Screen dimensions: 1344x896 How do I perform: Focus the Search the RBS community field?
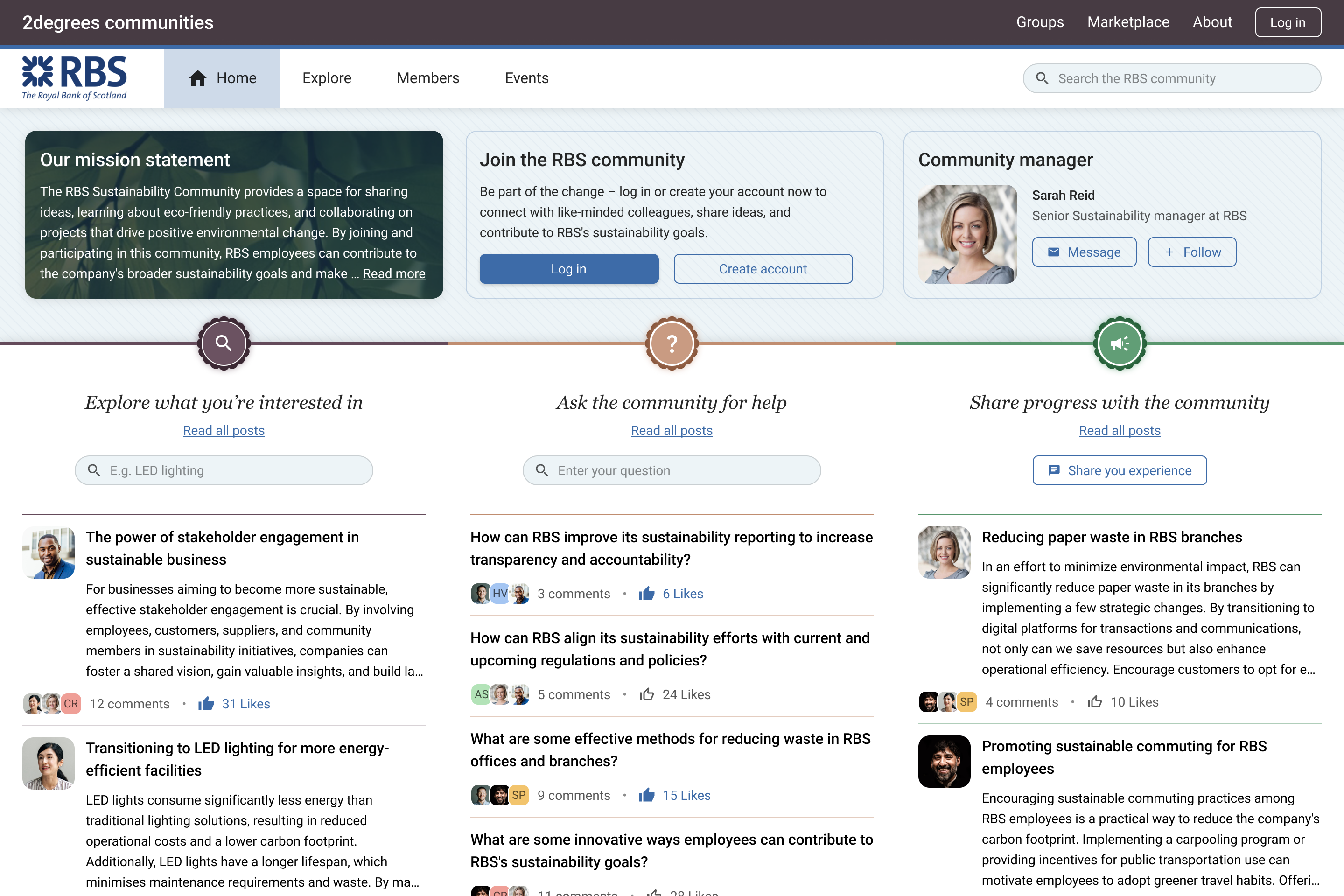(x=1172, y=78)
